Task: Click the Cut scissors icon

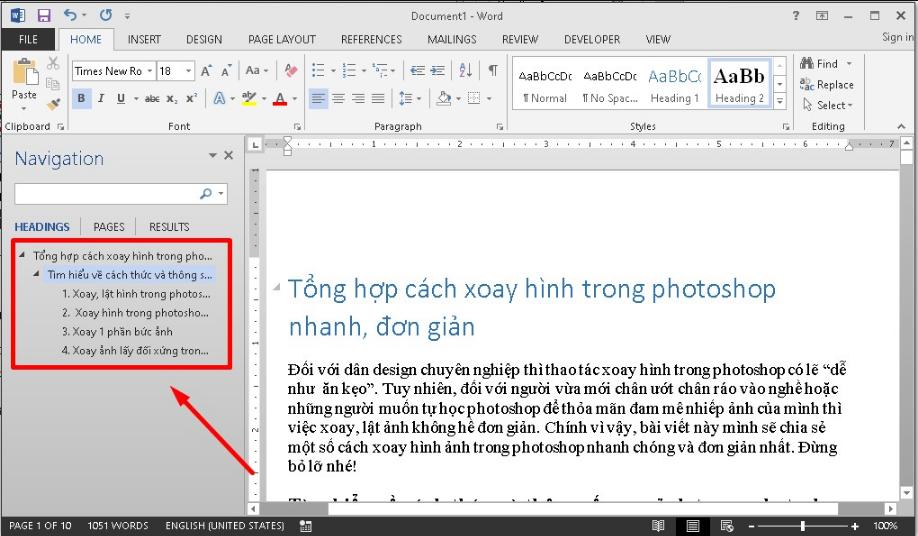Action: pyautogui.click(x=54, y=64)
